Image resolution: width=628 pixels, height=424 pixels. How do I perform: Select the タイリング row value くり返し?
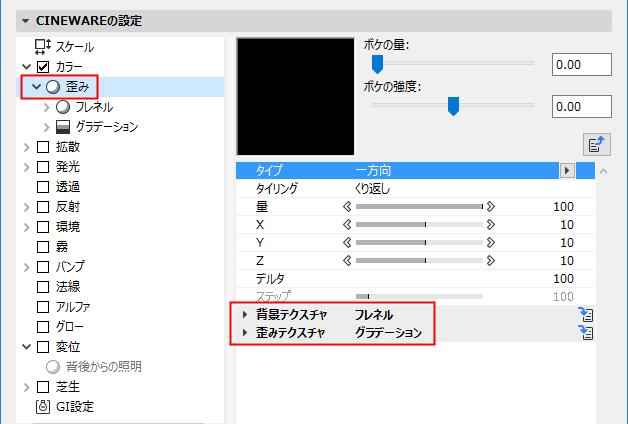[372, 189]
